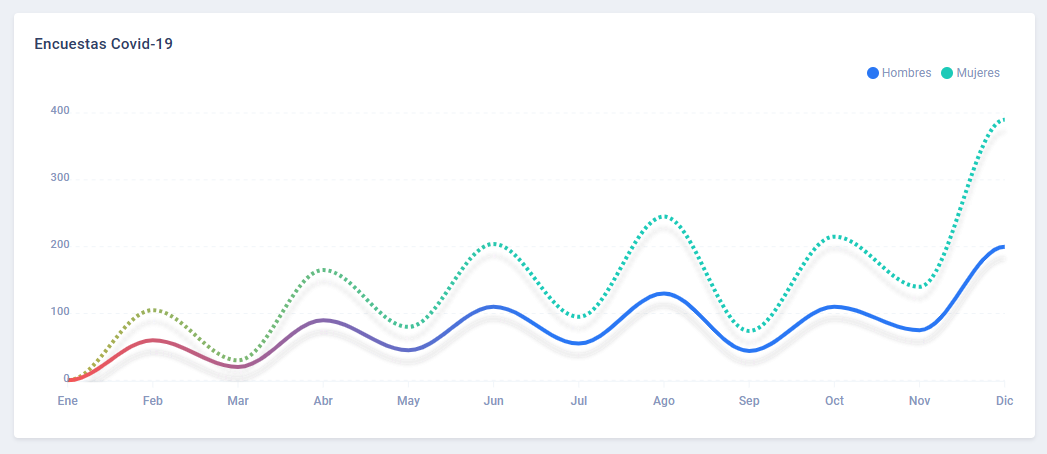The height and width of the screenshot is (454, 1047).
Task: Click Mujeres dotted line peak at Dic
Action: pyautogui.click(x=1003, y=119)
